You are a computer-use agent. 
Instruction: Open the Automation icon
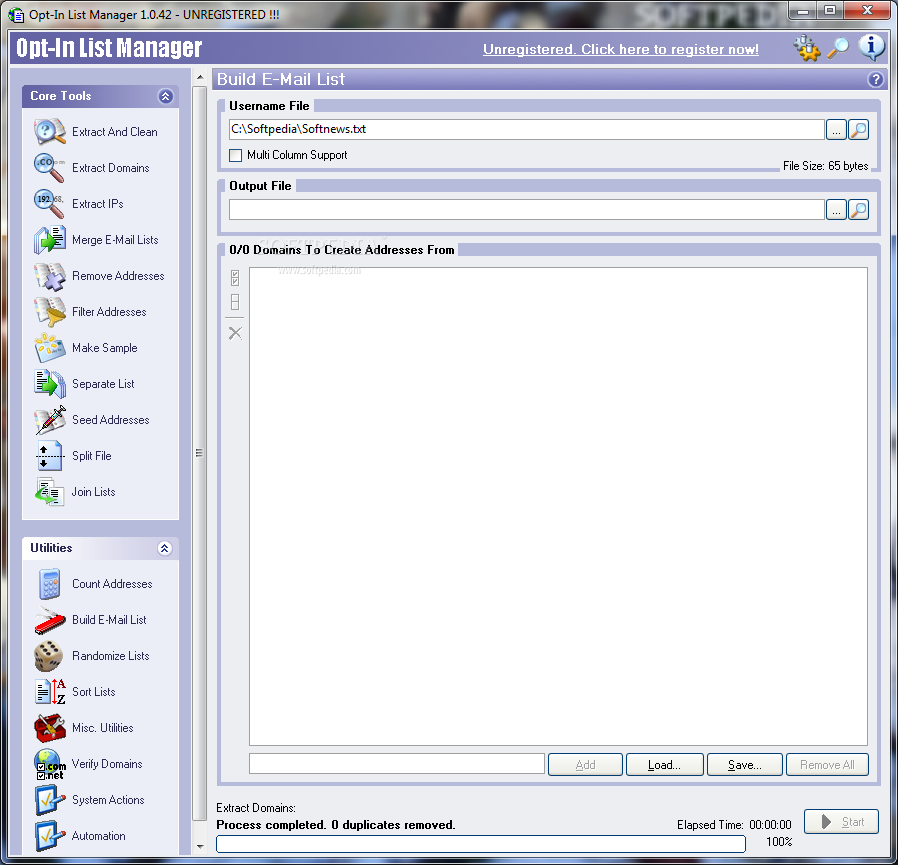tap(49, 836)
